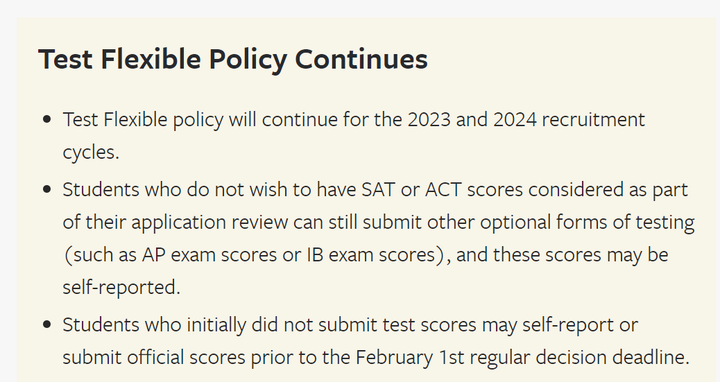Click the phrase application review
Image resolution: width=720 pixels, height=382 pixels.
point(210,223)
